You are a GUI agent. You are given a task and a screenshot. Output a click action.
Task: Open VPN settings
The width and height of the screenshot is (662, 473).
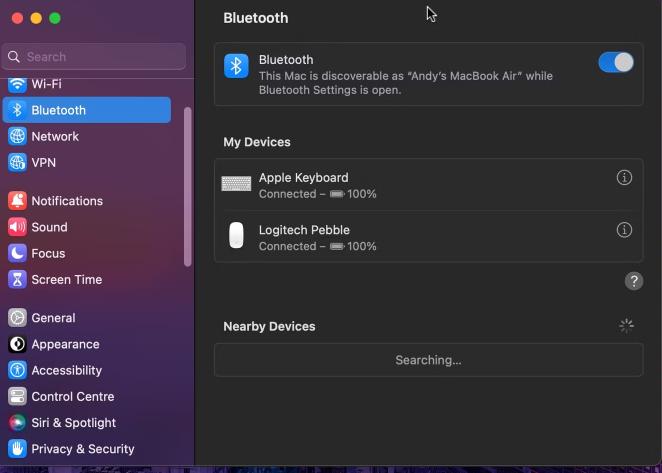tap(87, 163)
